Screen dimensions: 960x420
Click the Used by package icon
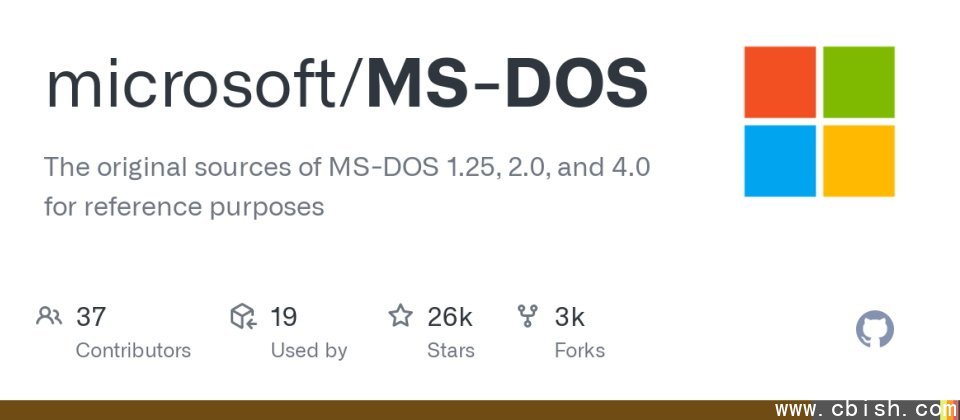point(243,316)
